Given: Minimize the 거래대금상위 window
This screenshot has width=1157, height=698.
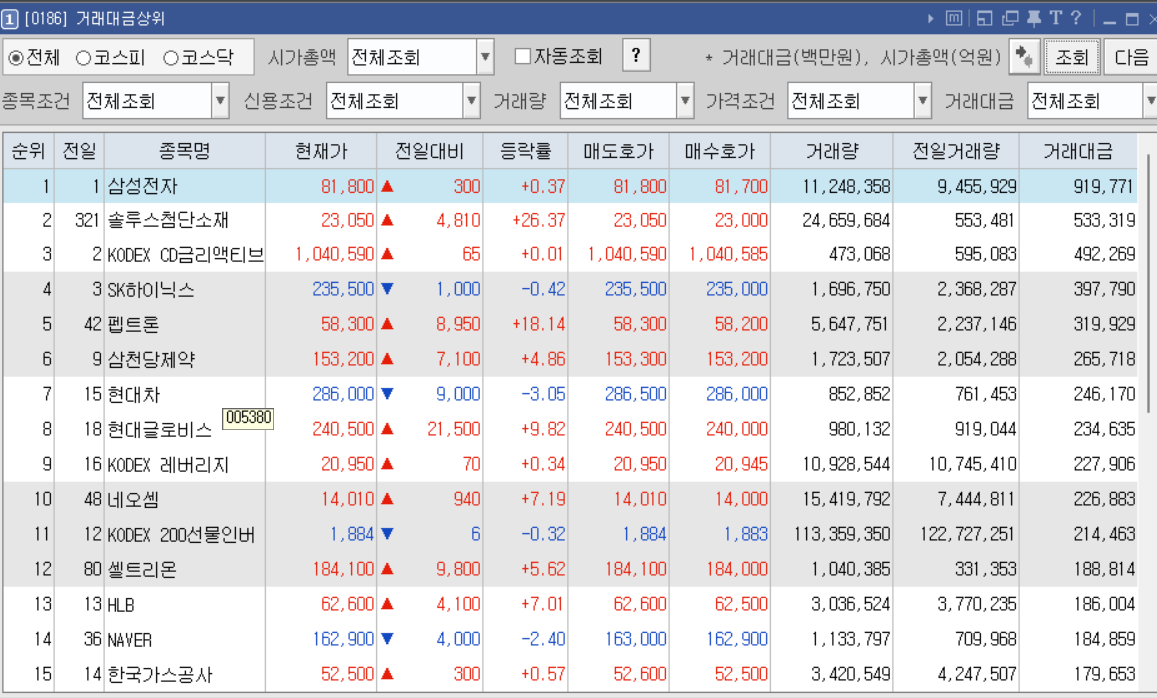Looking at the screenshot, I should click(1109, 20).
